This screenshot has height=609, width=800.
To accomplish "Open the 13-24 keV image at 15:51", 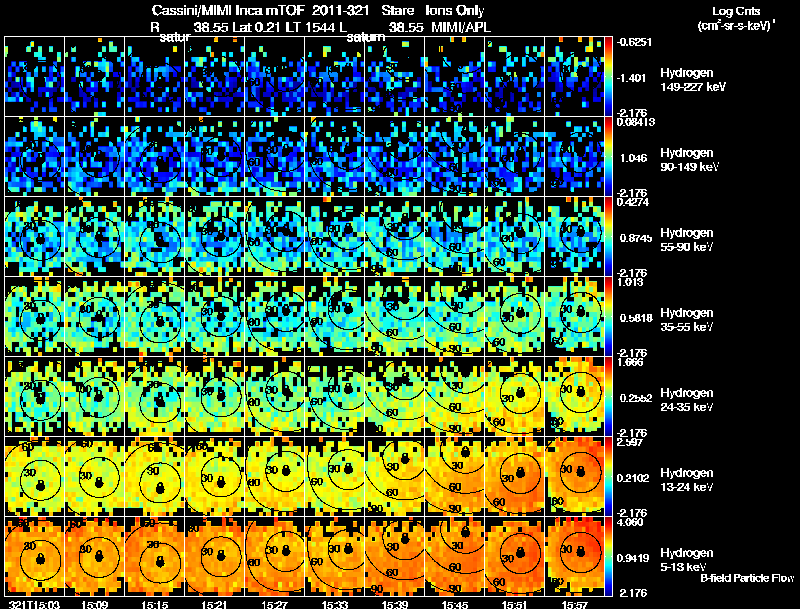I will (515, 477).
